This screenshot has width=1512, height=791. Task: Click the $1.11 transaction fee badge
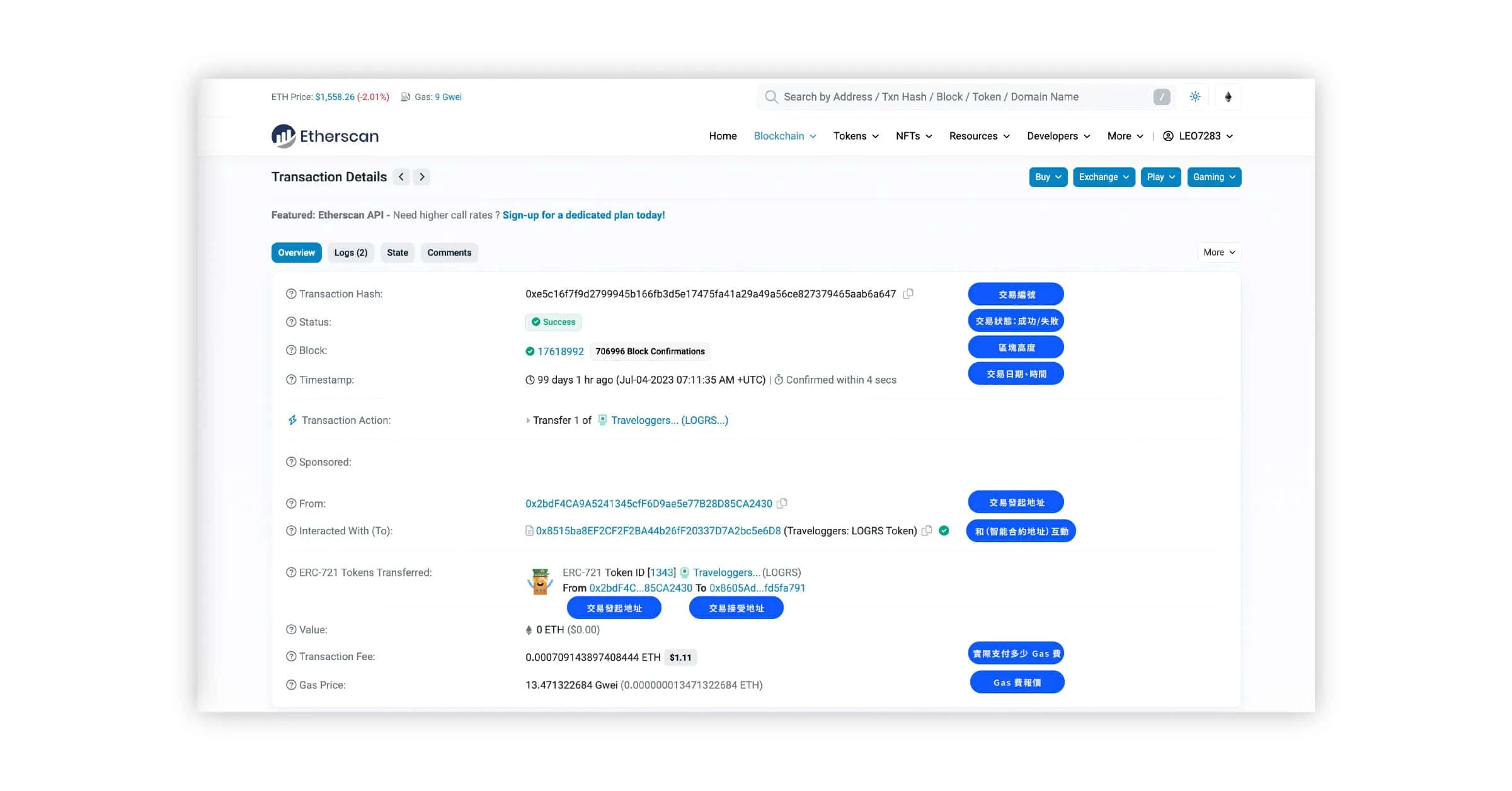tap(680, 657)
